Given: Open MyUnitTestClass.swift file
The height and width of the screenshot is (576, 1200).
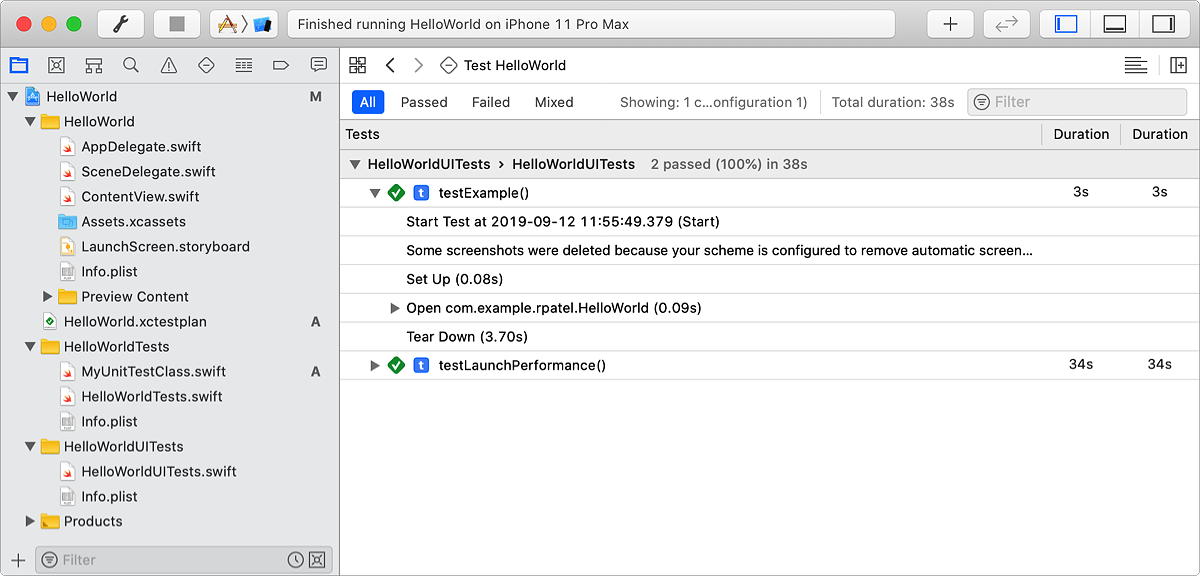Looking at the screenshot, I should (x=153, y=372).
